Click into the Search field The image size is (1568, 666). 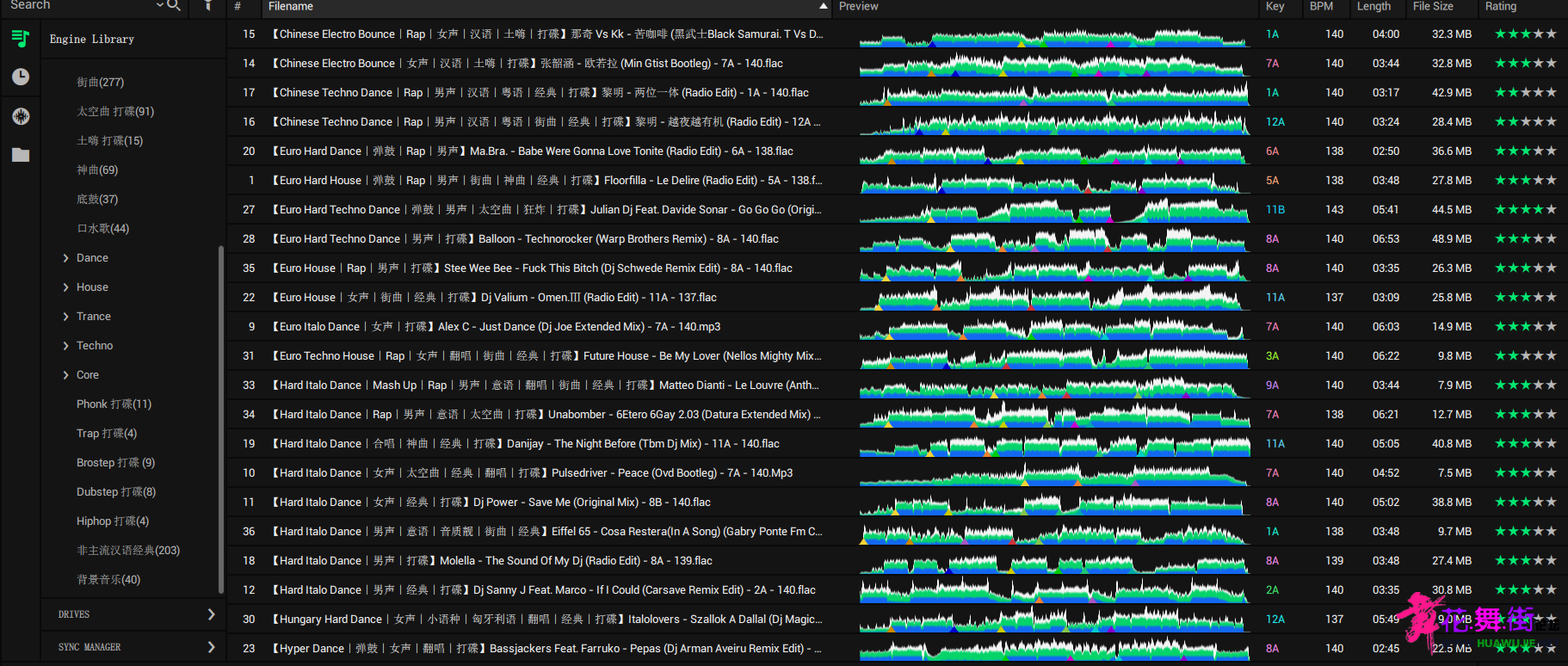[82, 5]
